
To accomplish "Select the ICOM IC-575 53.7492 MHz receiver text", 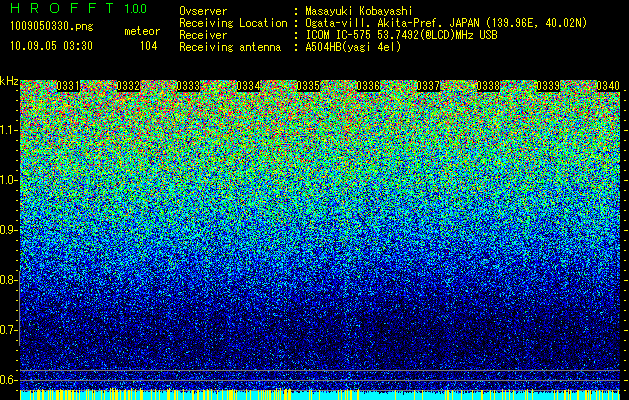I will [x=401, y=35].
